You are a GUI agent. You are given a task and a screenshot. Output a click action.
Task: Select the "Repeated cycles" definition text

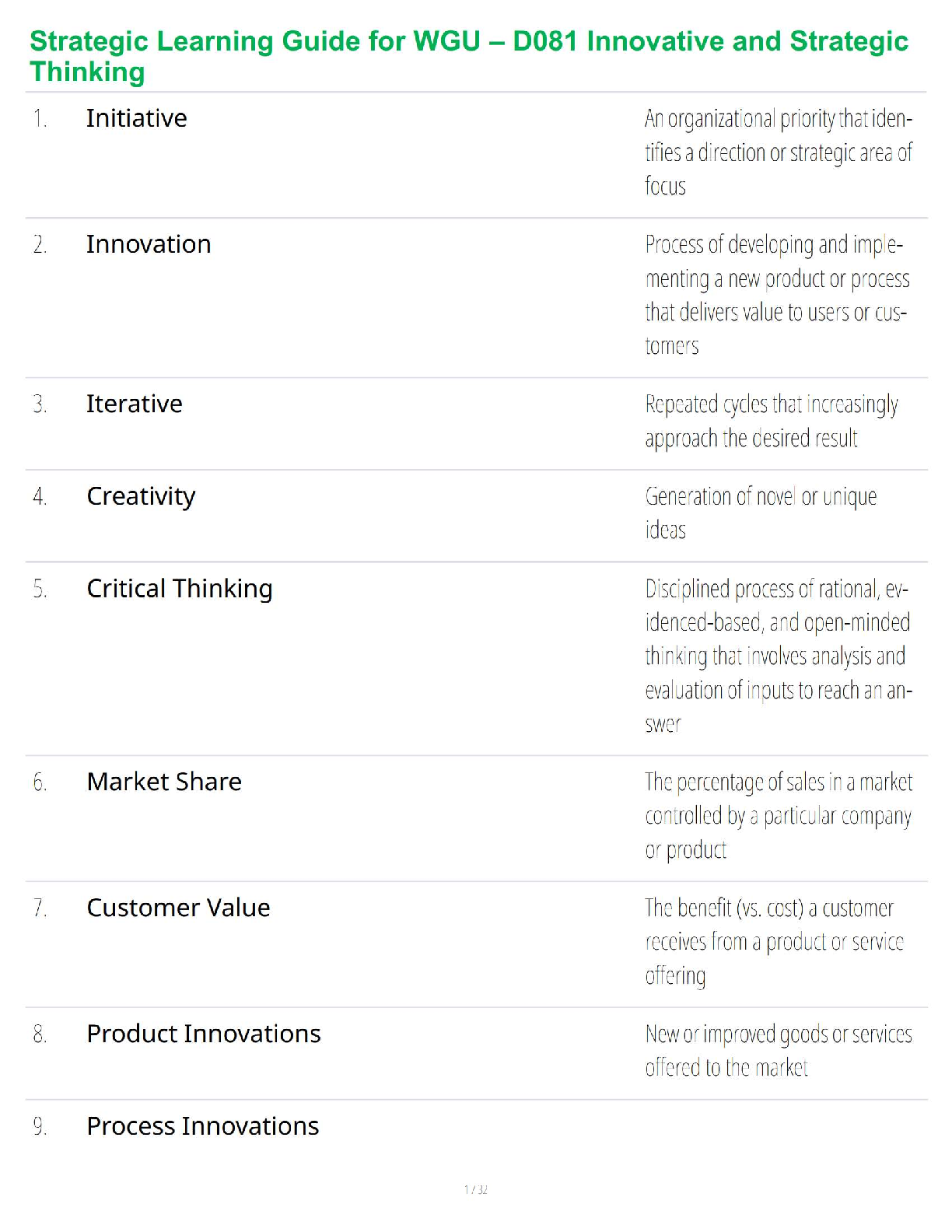click(771, 421)
